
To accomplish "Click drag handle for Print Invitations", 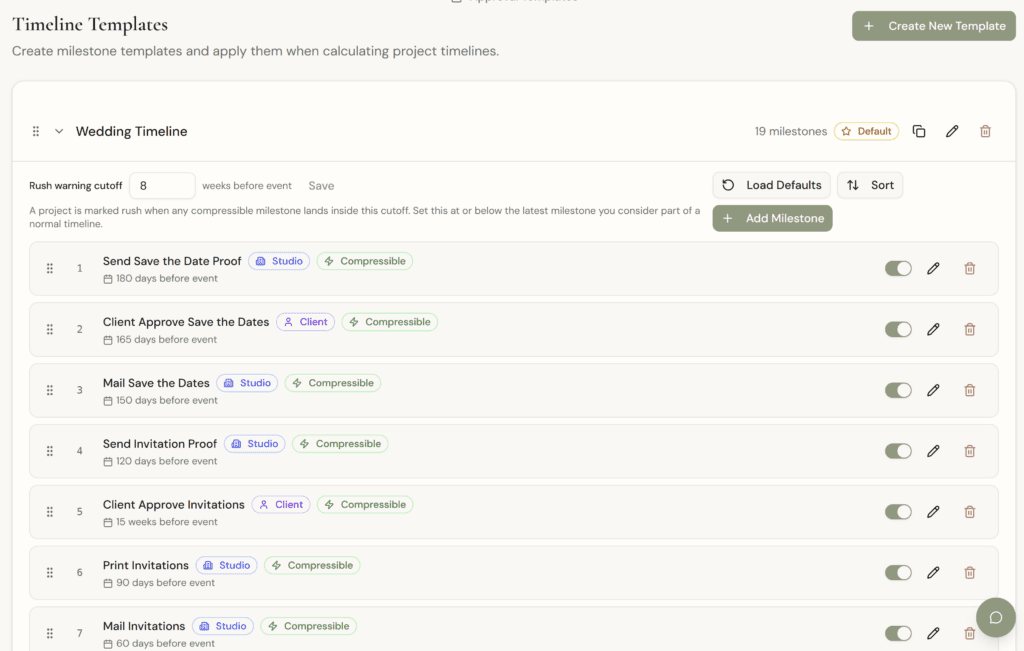I will tap(50, 572).
